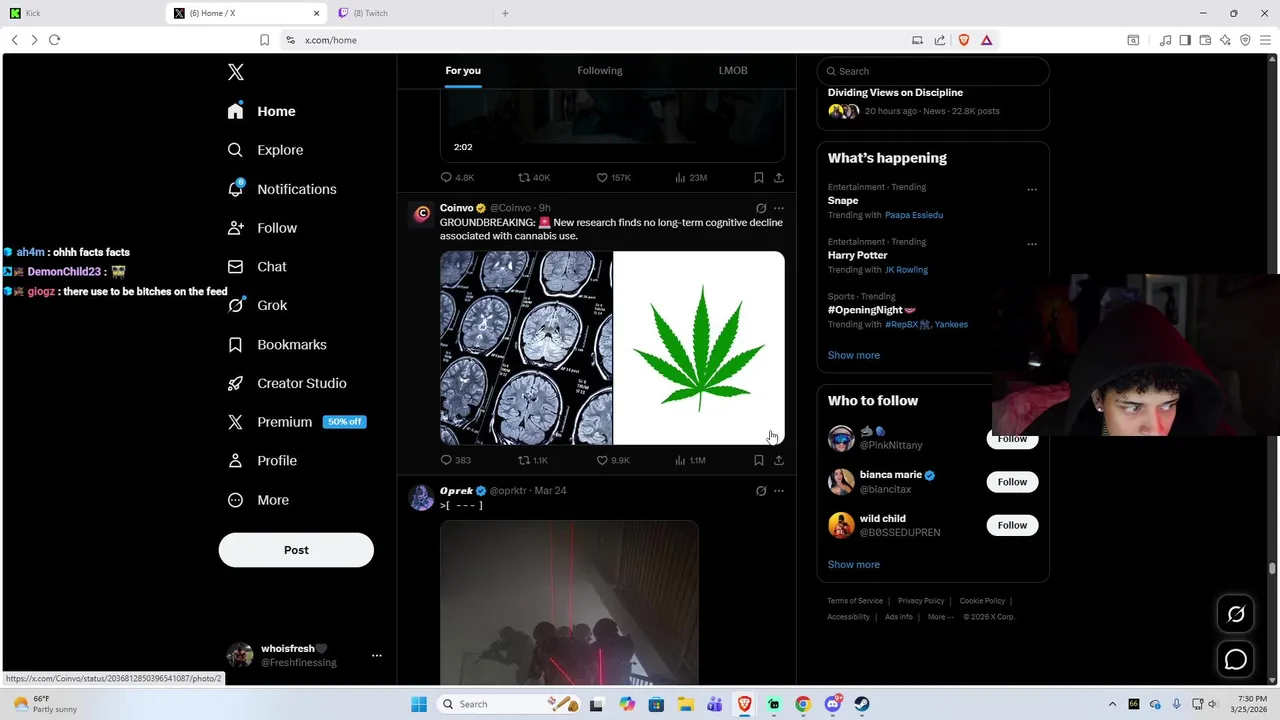The width and height of the screenshot is (1280, 720).
Task: Open Grok from the sidebar
Action: pyautogui.click(x=257, y=305)
